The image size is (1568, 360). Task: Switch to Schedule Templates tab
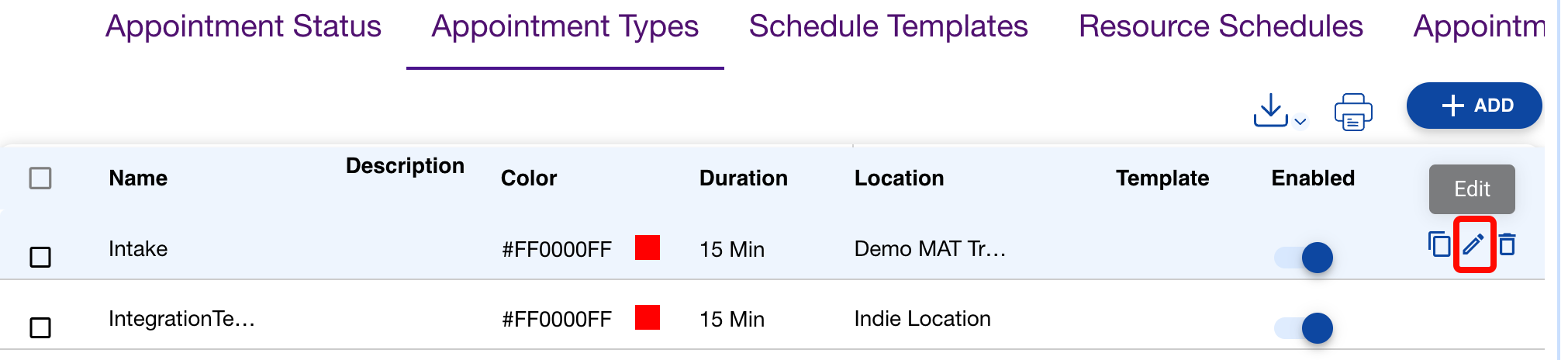tap(888, 27)
